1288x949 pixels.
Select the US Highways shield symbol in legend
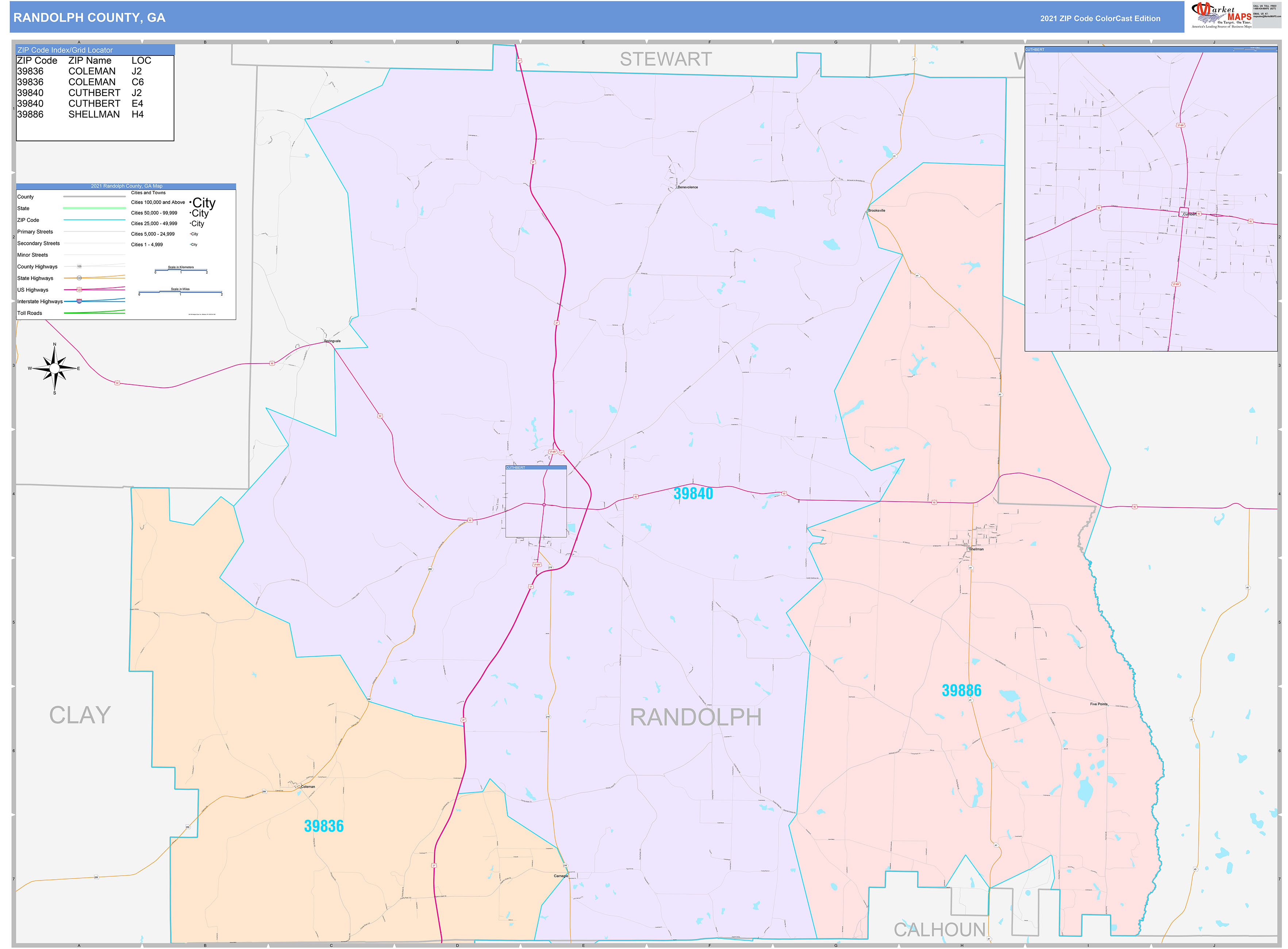(x=79, y=291)
